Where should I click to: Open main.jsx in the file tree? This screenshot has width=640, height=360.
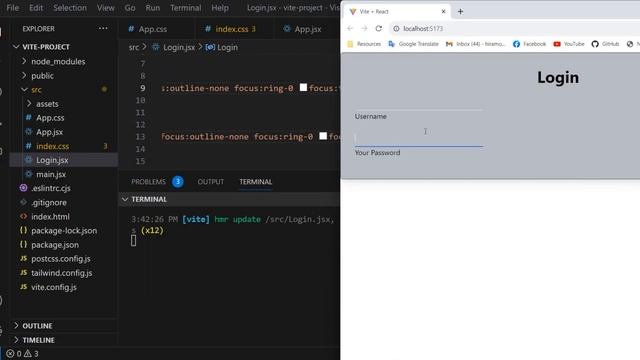[x=51, y=174]
